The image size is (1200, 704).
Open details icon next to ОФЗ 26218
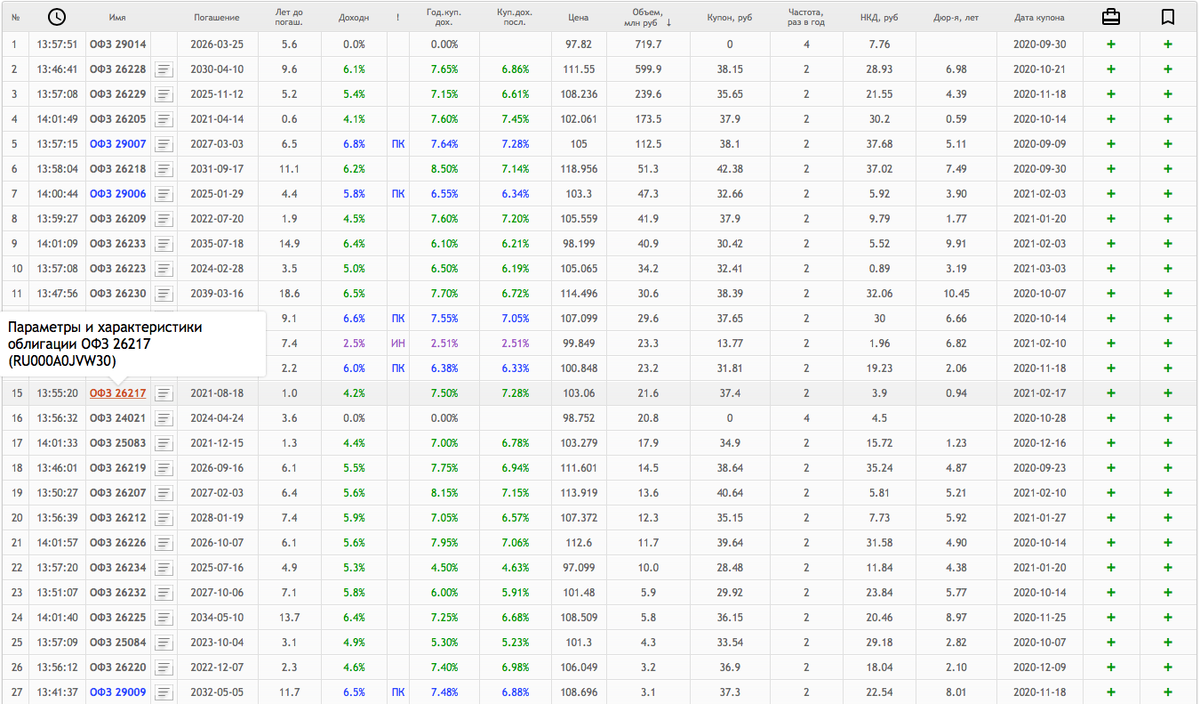point(164,169)
